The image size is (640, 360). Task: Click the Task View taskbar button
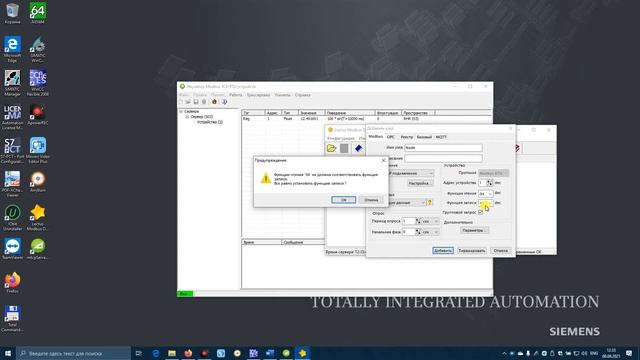point(138,353)
